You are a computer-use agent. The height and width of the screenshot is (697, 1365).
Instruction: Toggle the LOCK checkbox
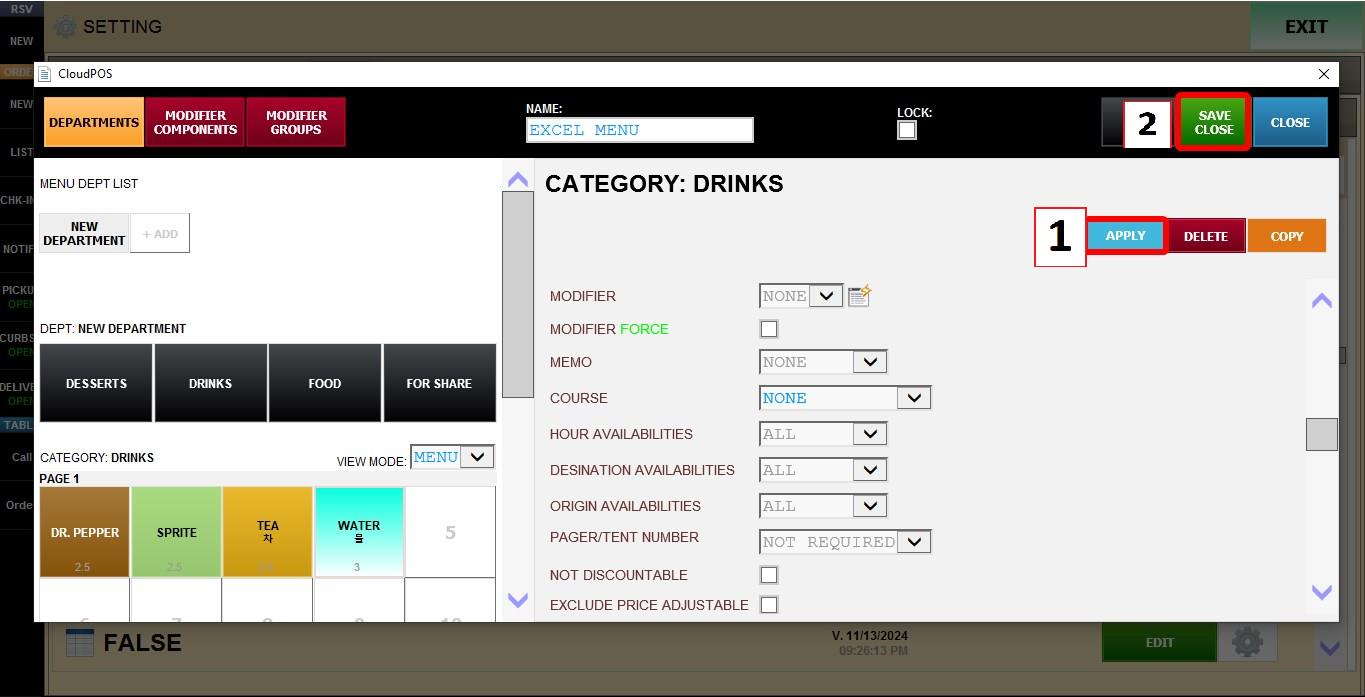tap(907, 130)
